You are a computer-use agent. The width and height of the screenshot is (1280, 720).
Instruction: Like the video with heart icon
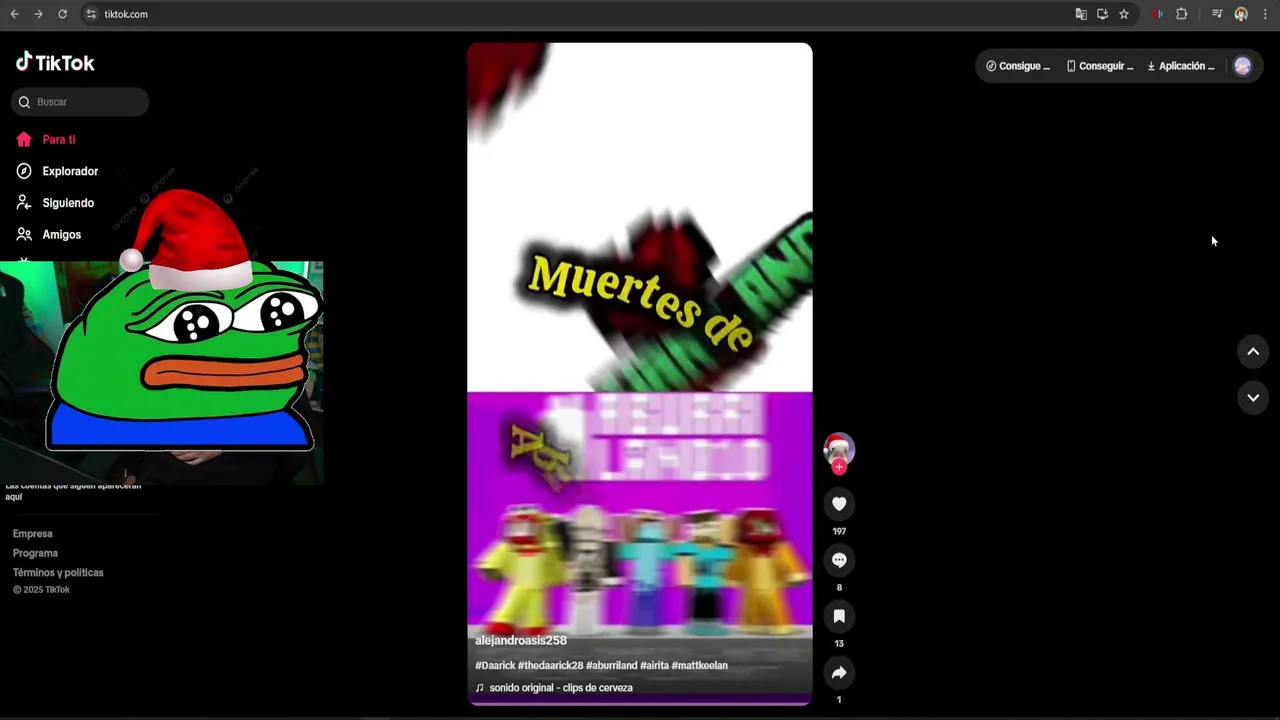[x=839, y=504]
